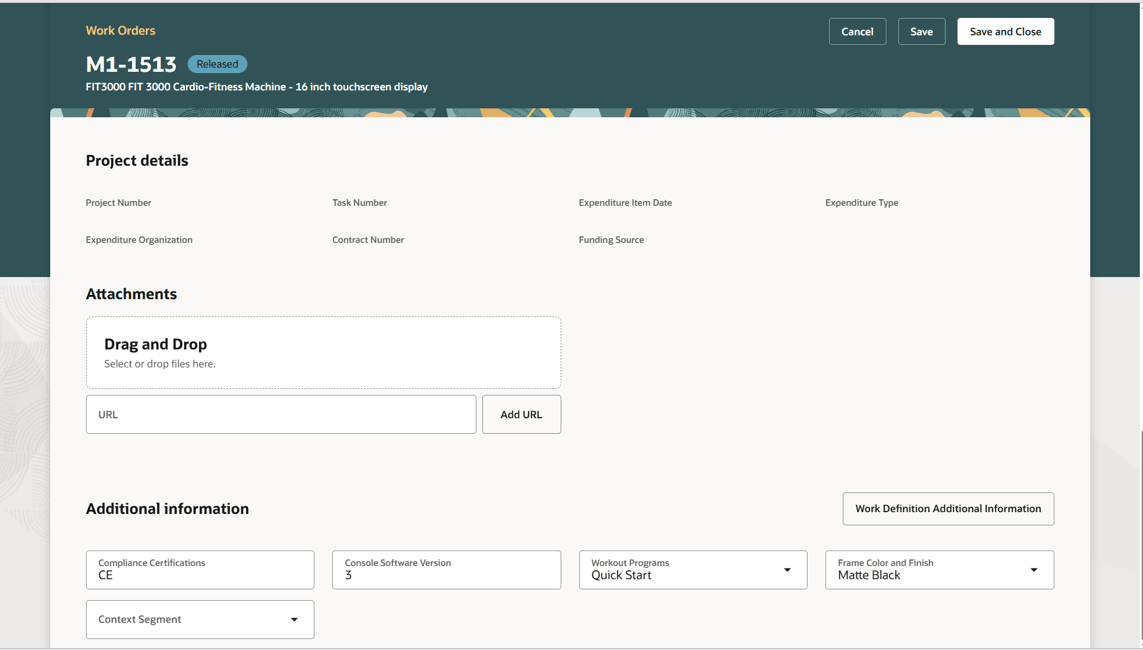Expand the Workout Programs dropdown

(693, 570)
